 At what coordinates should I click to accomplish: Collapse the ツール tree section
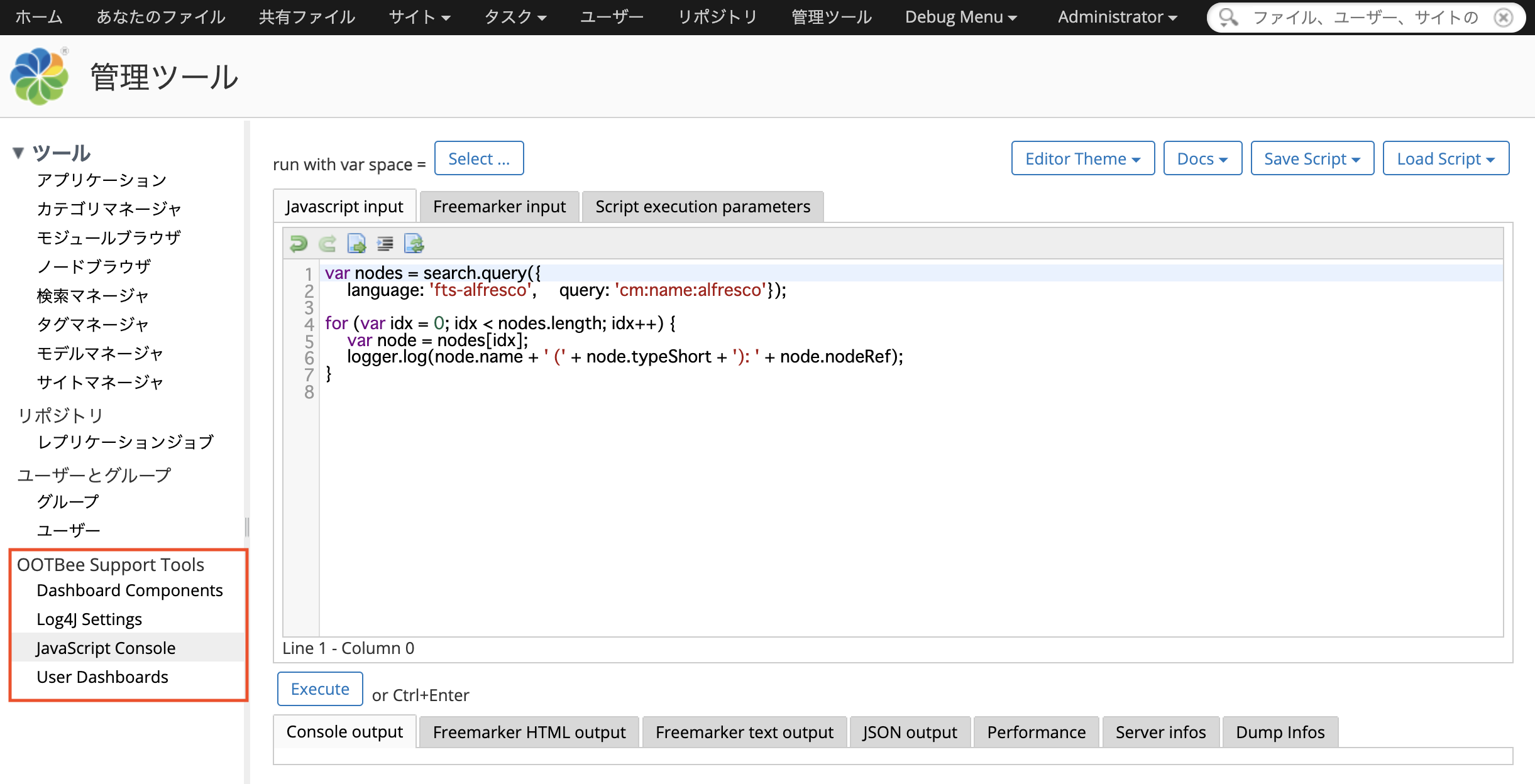pyautogui.click(x=19, y=153)
